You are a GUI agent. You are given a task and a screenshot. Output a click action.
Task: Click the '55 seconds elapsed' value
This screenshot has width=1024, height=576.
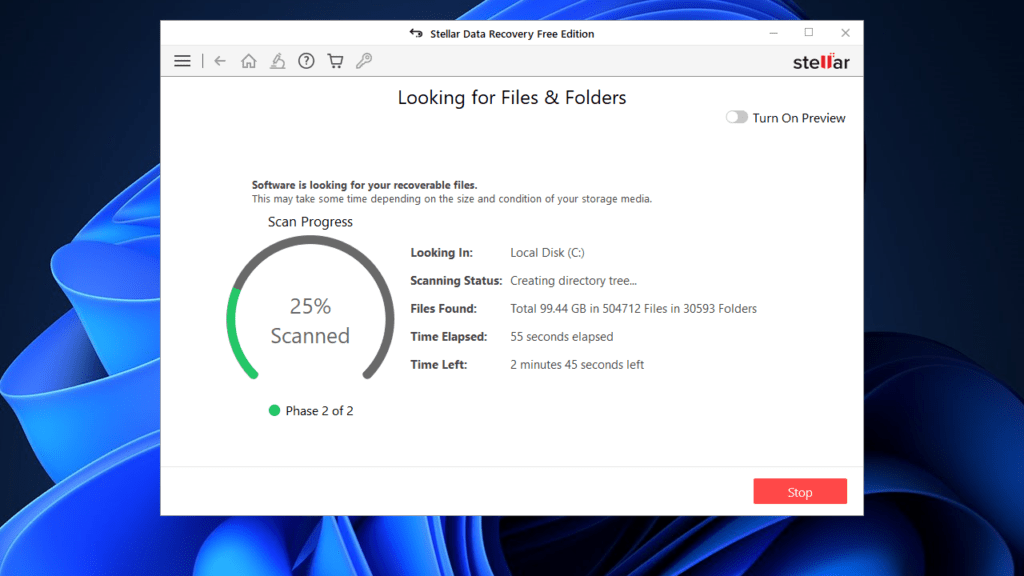tap(562, 337)
